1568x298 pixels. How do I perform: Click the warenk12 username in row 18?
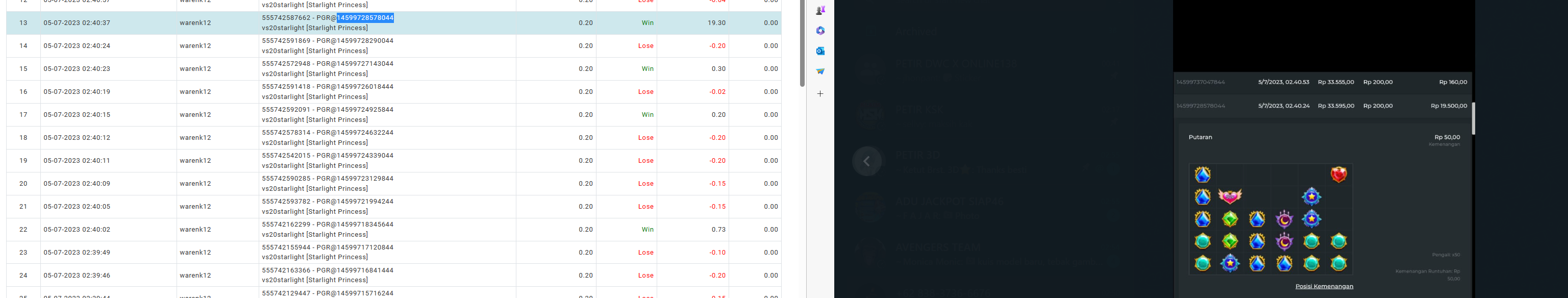tap(195, 137)
